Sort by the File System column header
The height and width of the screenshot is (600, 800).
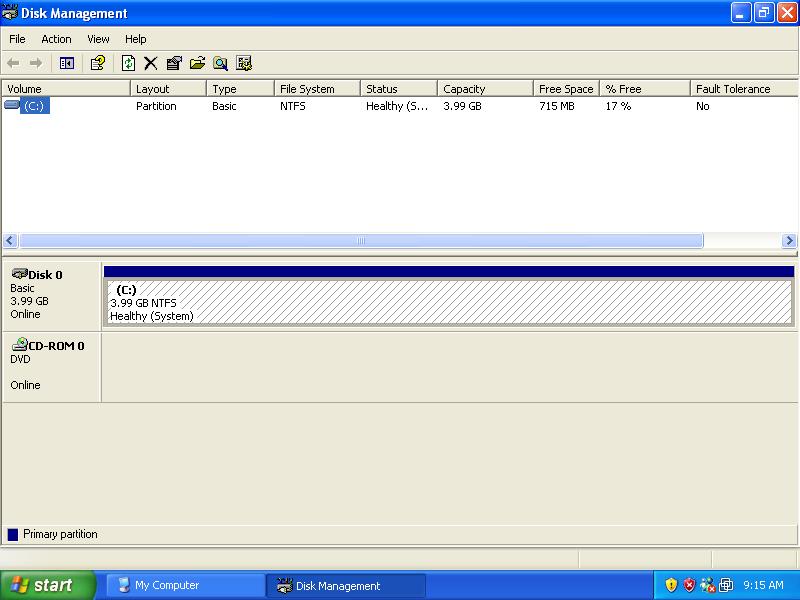pyautogui.click(x=317, y=89)
